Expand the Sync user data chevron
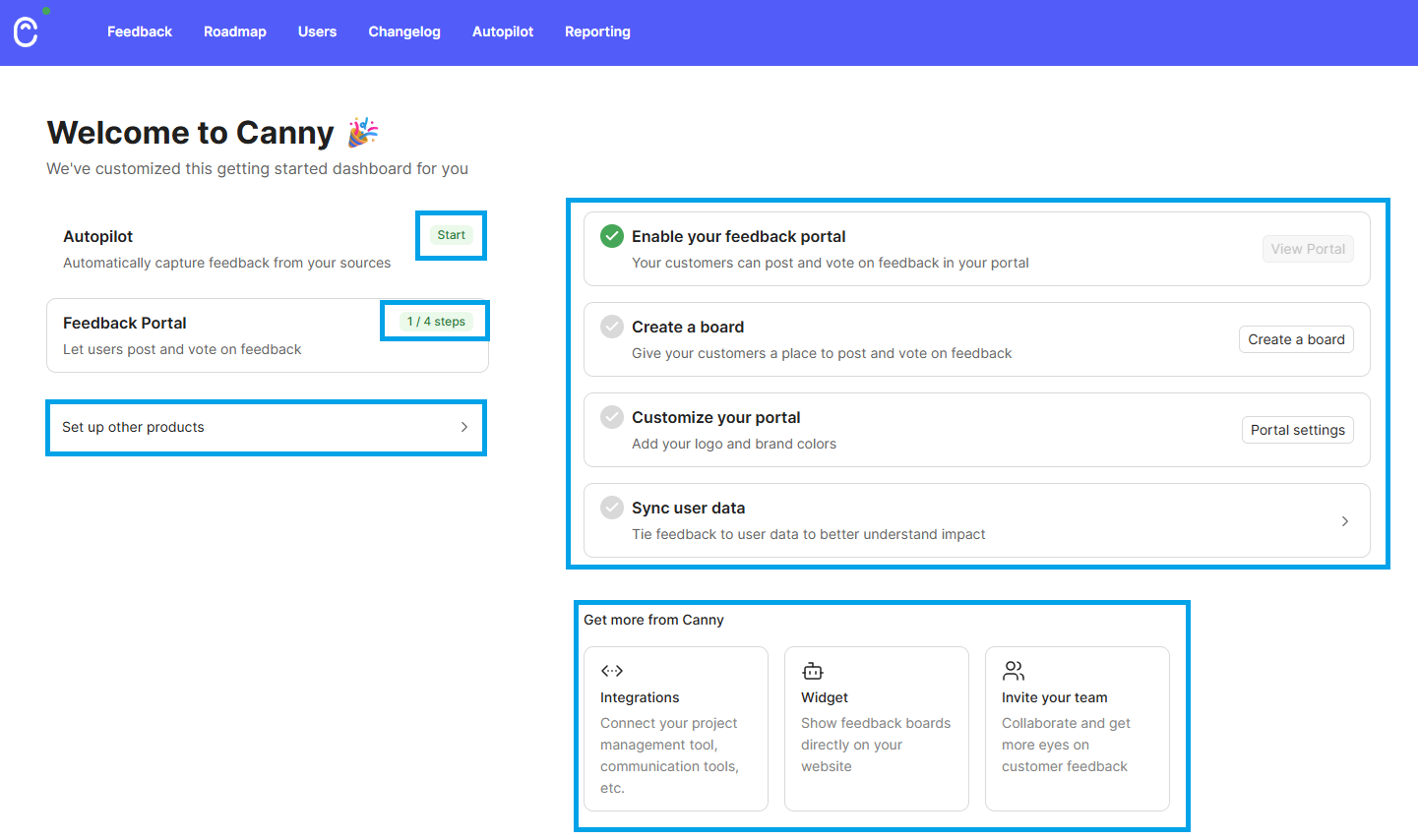1418x840 pixels. coord(1345,521)
